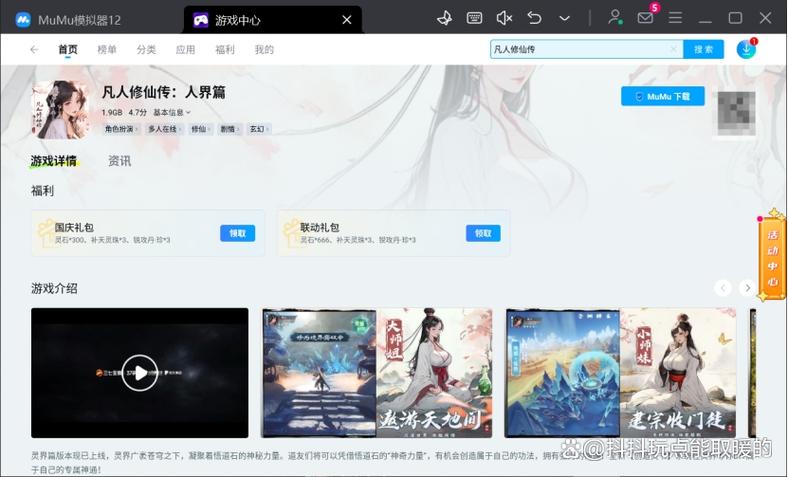The image size is (788, 477).
Task: Click the blurred QR code image
Action: pos(736,113)
